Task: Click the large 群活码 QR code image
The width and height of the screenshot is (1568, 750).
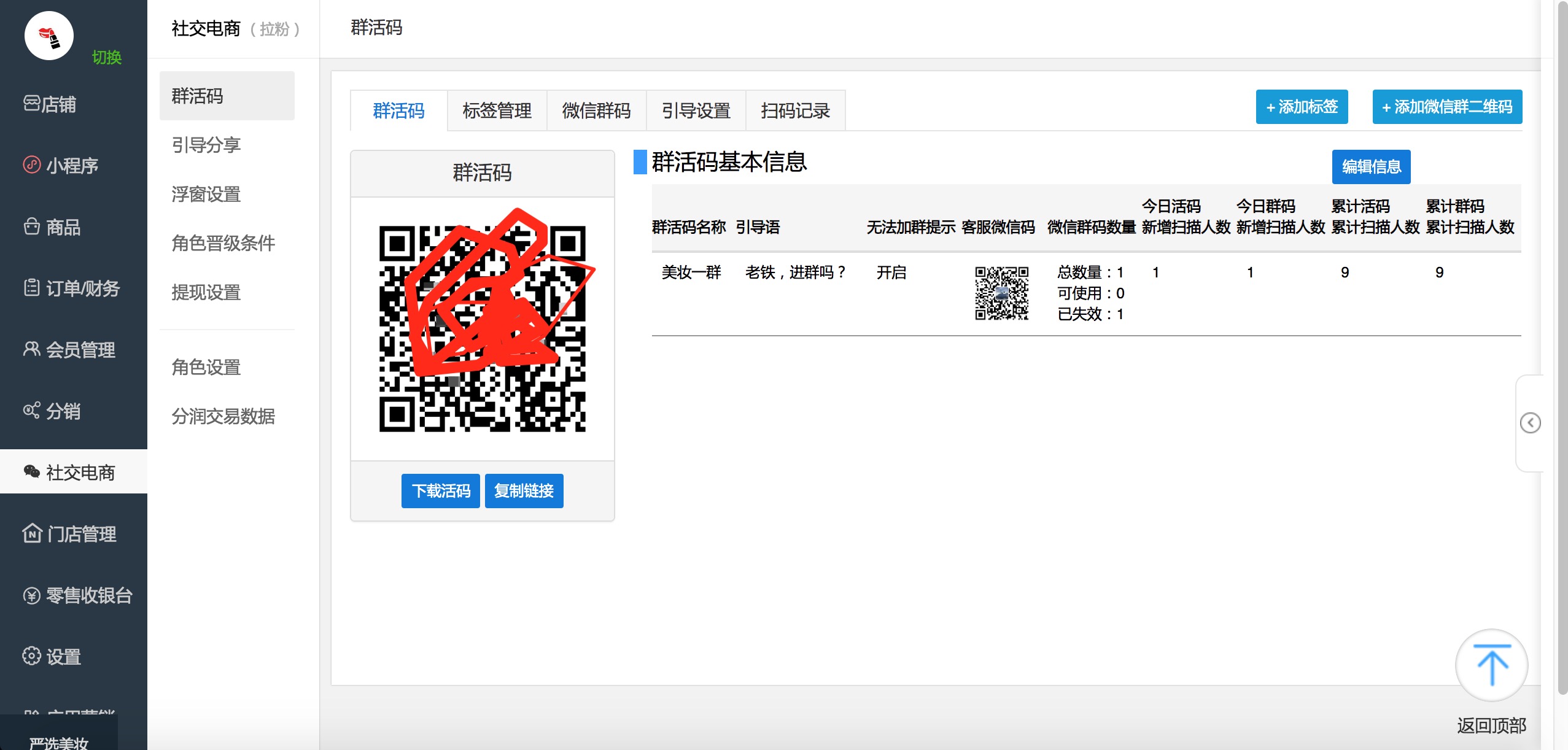Action: pos(483,328)
